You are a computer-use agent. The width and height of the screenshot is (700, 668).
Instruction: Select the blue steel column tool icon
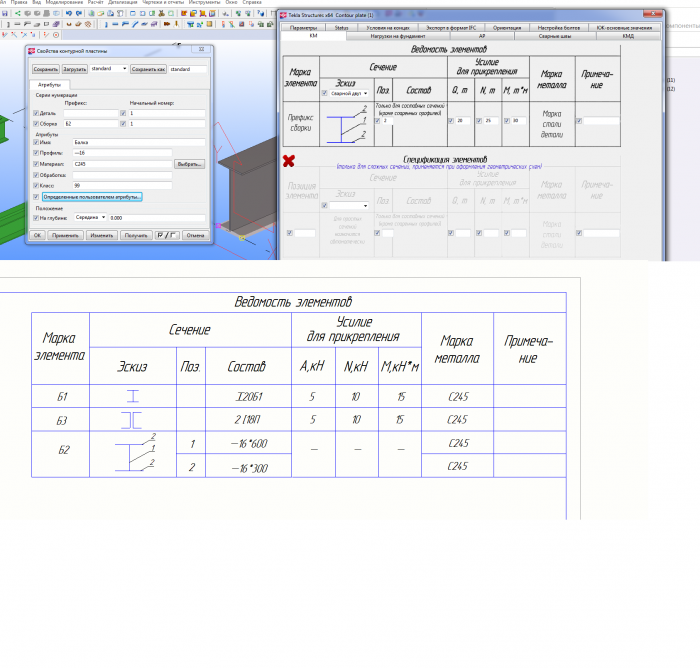click(106, 24)
